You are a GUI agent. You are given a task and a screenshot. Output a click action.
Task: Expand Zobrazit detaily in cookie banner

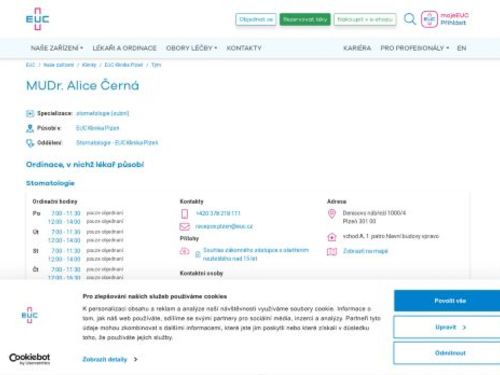pyautogui.click(x=110, y=359)
